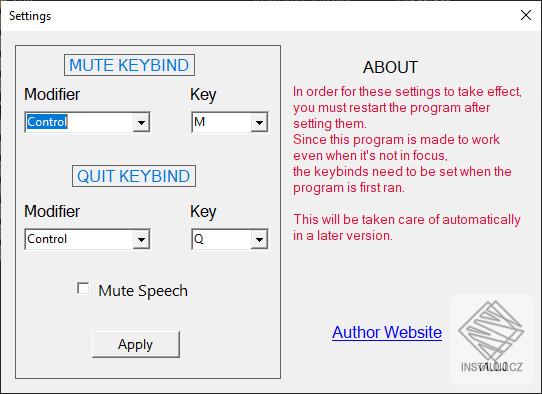Click the Settings title text
The height and width of the screenshot is (394, 542).
[x=30, y=16]
